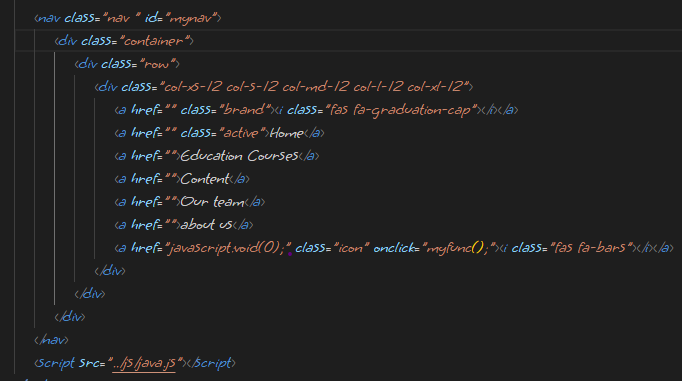Screen dimensions: 682x381
Task: Click the onclick "myfunc();" value
Action: [458, 248]
